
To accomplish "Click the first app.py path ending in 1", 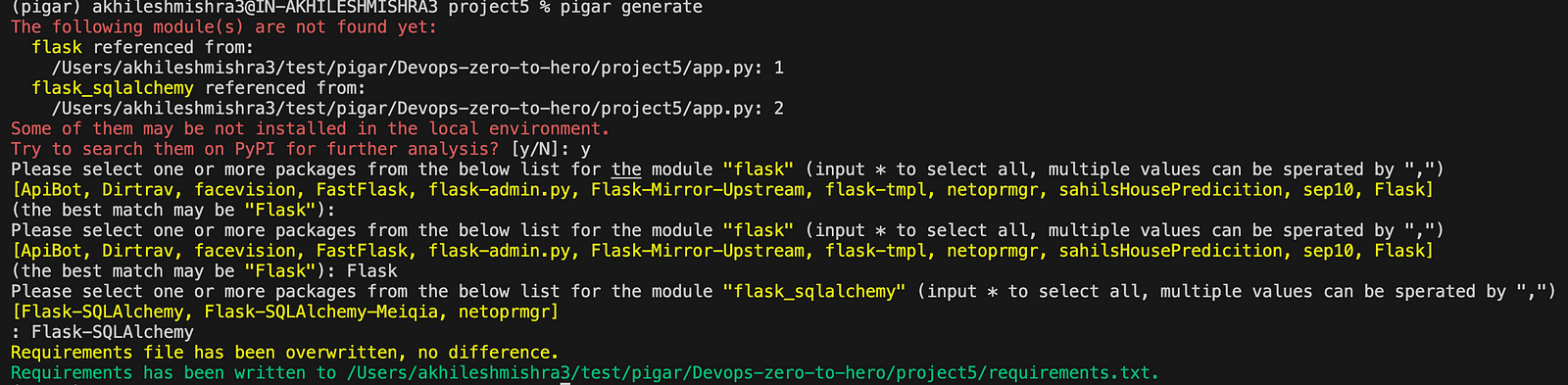I will (417, 68).
